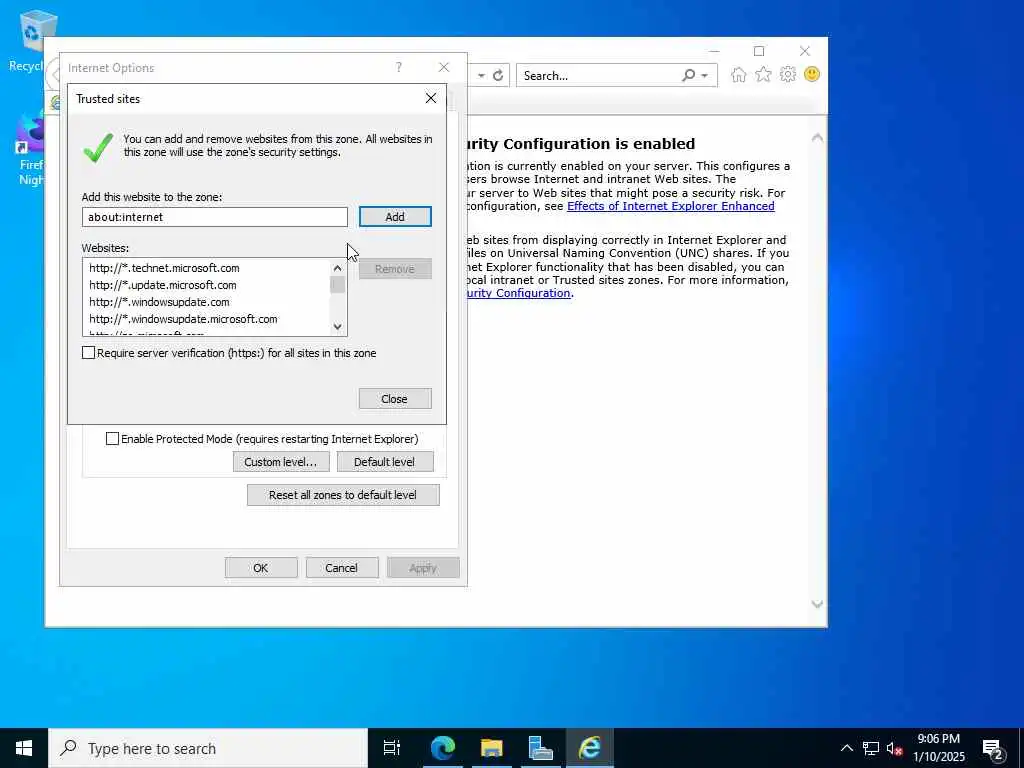Click OK in Internet Options

[x=261, y=568]
